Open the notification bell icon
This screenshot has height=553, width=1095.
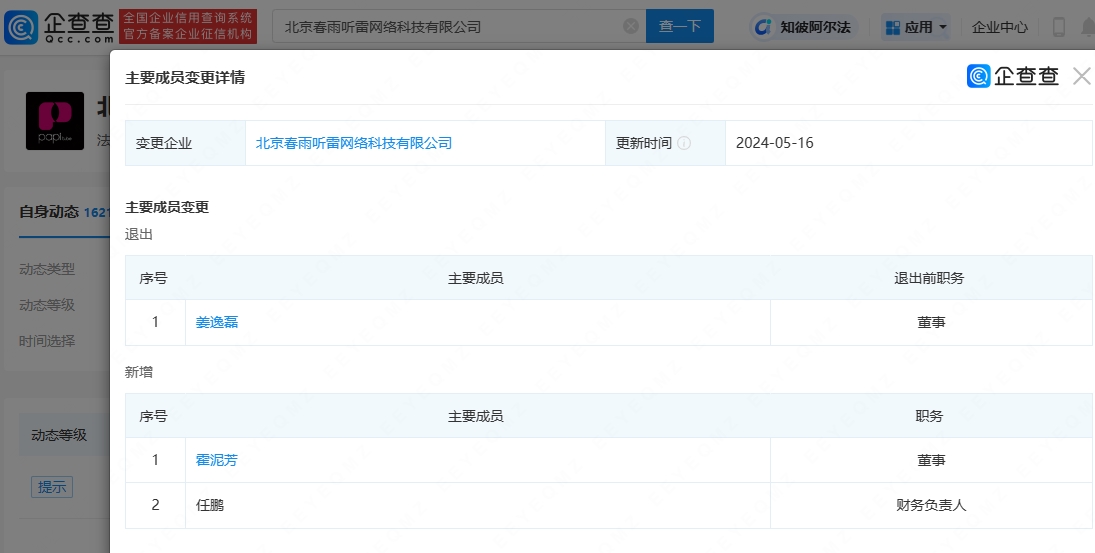point(1087,28)
